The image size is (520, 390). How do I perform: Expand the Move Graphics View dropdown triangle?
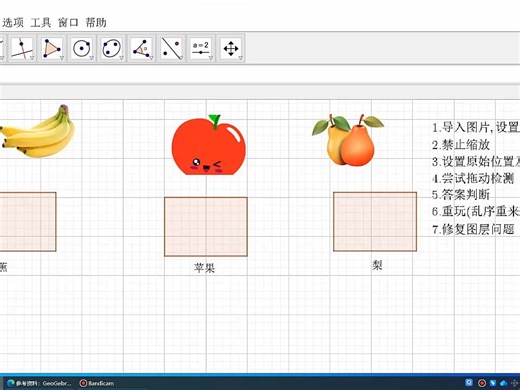coord(241,58)
